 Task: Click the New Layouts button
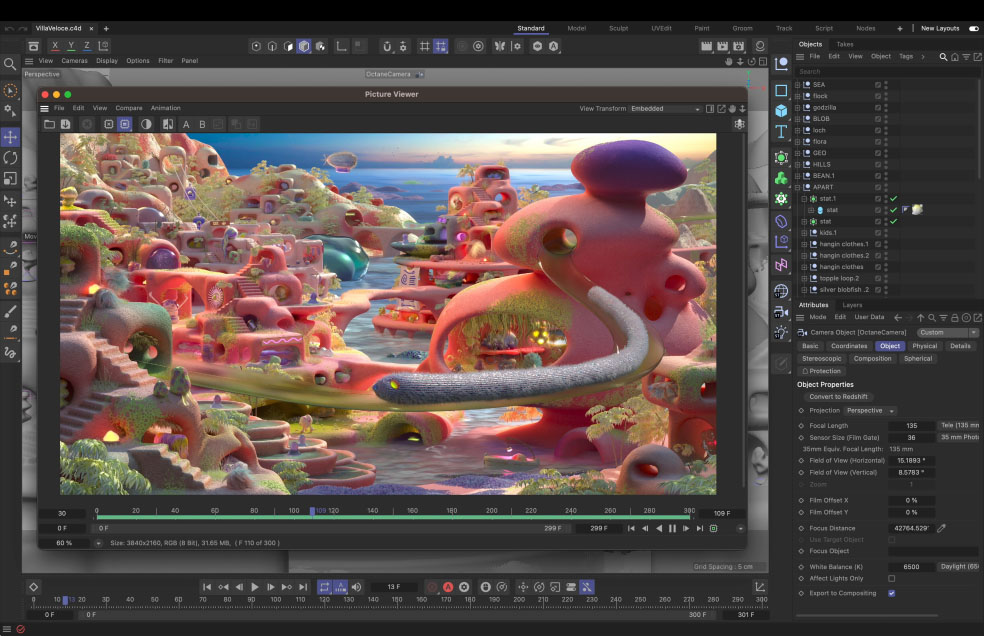point(940,28)
